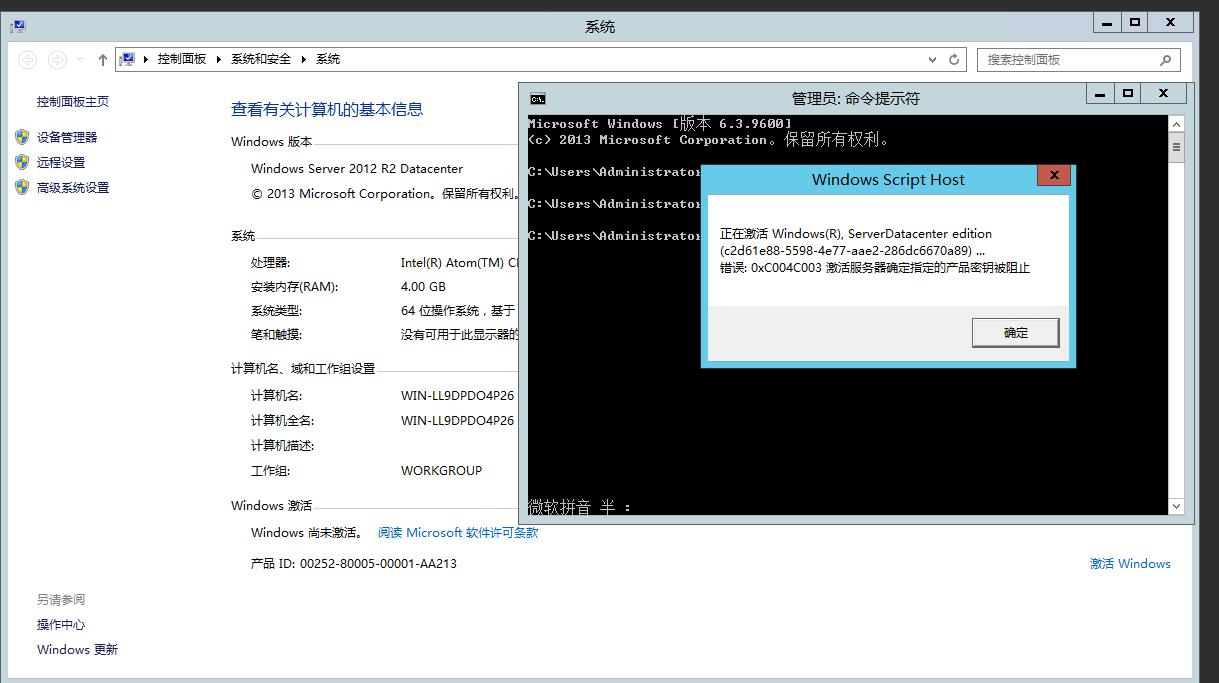The width and height of the screenshot is (1219, 683).
Task: Click 确定 button in Windows Script Host dialog
Action: pyautogui.click(x=1015, y=332)
